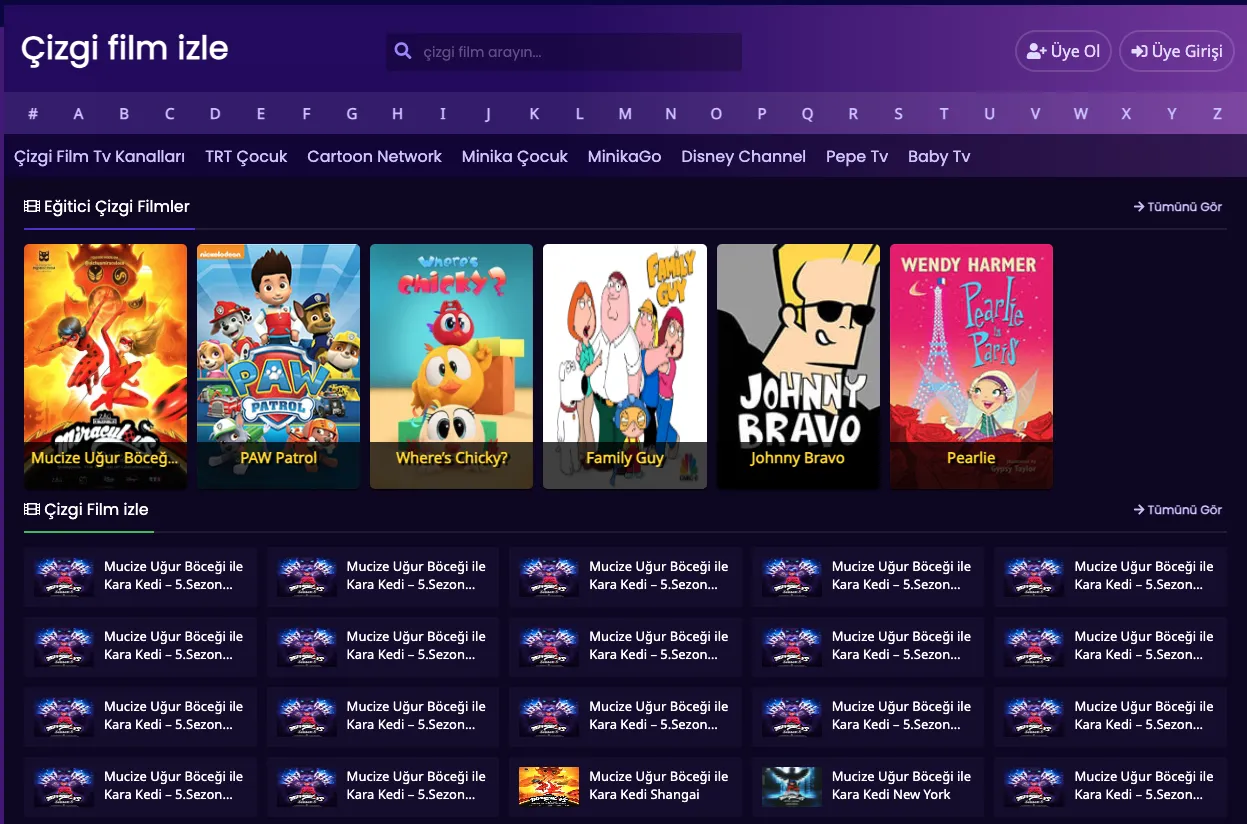Open the Family Guy poster
This screenshot has width=1247, height=824.
point(625,366)
